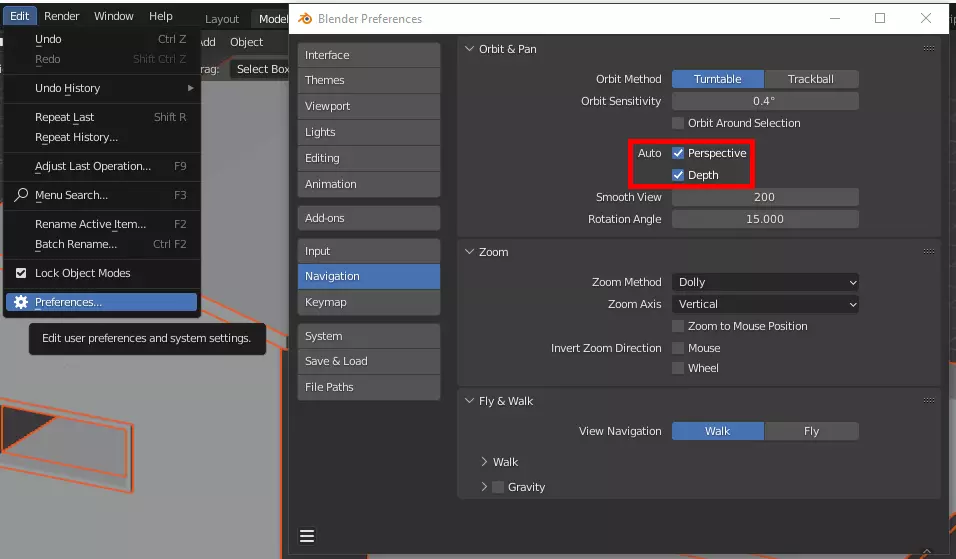Click the Zoom panel grip dots

(929, 252)
